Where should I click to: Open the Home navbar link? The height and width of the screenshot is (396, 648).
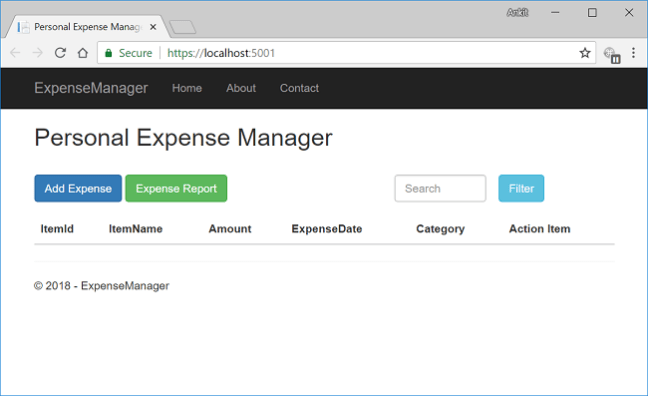click(187, 88)
